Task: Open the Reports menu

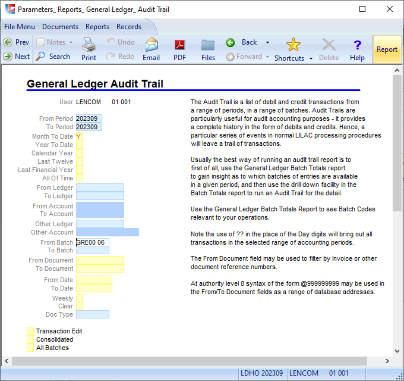Action: click(97, 27)
